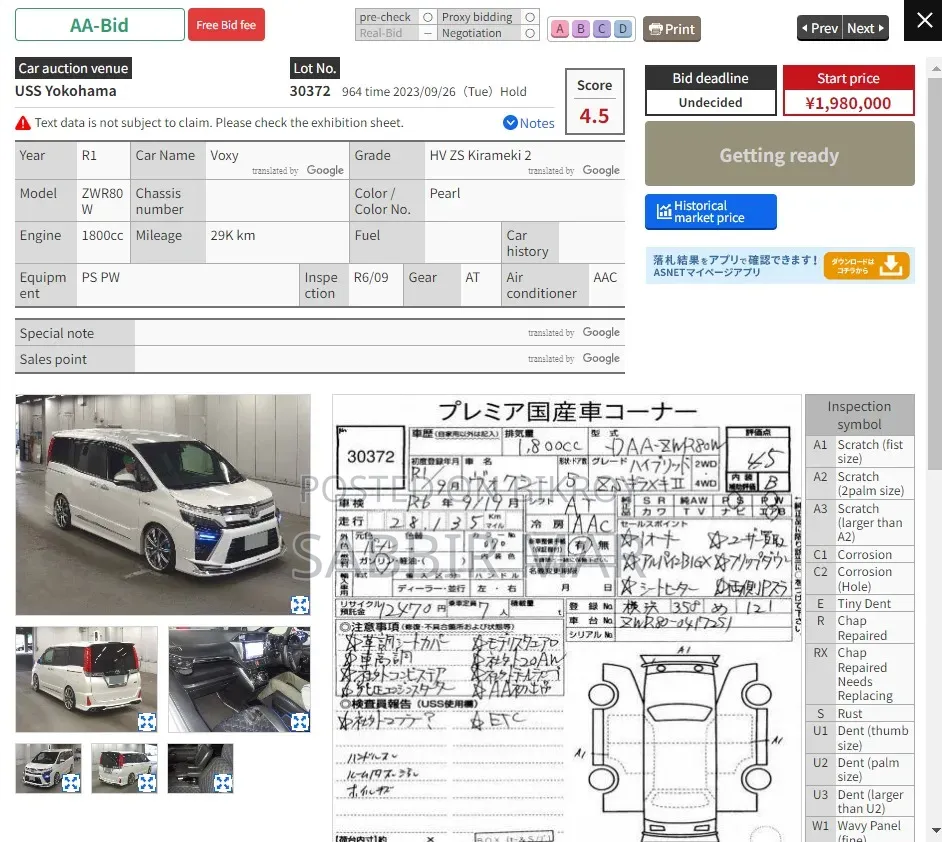942x842 pixels.
Task: Expand icon on rear-view car photo
Action: point(147,722)
